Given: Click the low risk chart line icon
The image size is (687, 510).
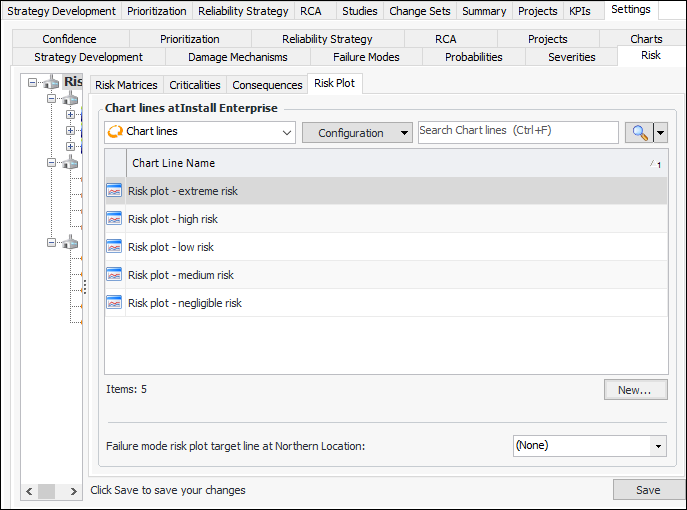Looking at the screenshot, I should coord(114,247).
